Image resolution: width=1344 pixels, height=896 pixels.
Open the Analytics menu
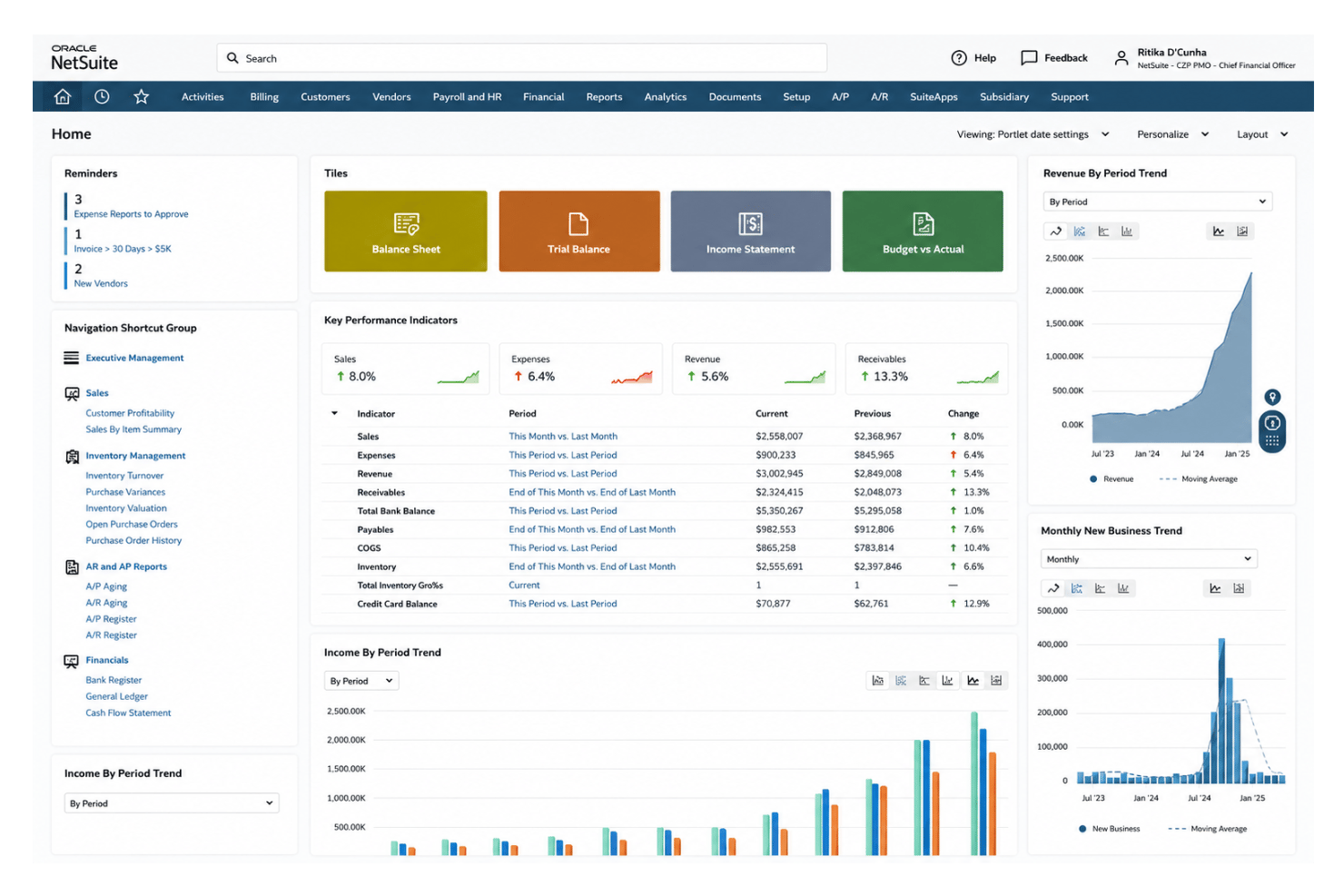tap(666, 97)
